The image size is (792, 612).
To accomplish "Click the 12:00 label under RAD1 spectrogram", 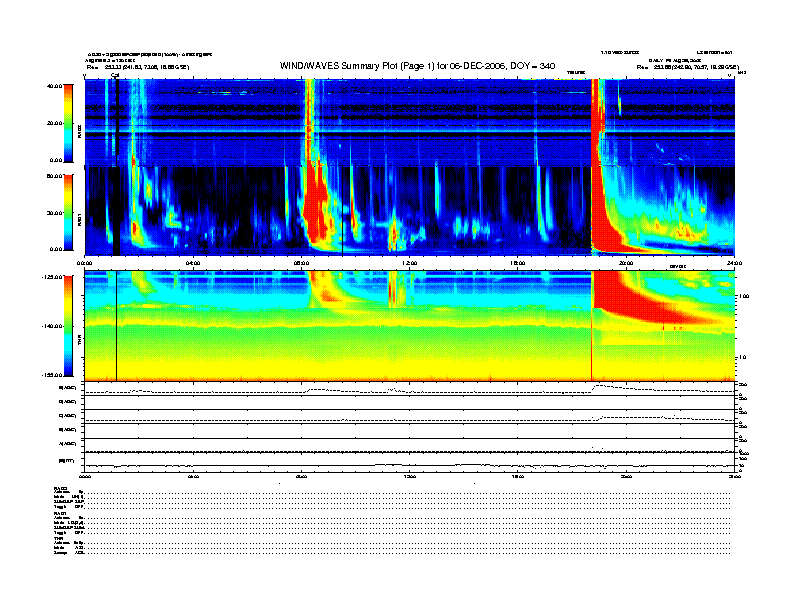I will tap(410, 263).
